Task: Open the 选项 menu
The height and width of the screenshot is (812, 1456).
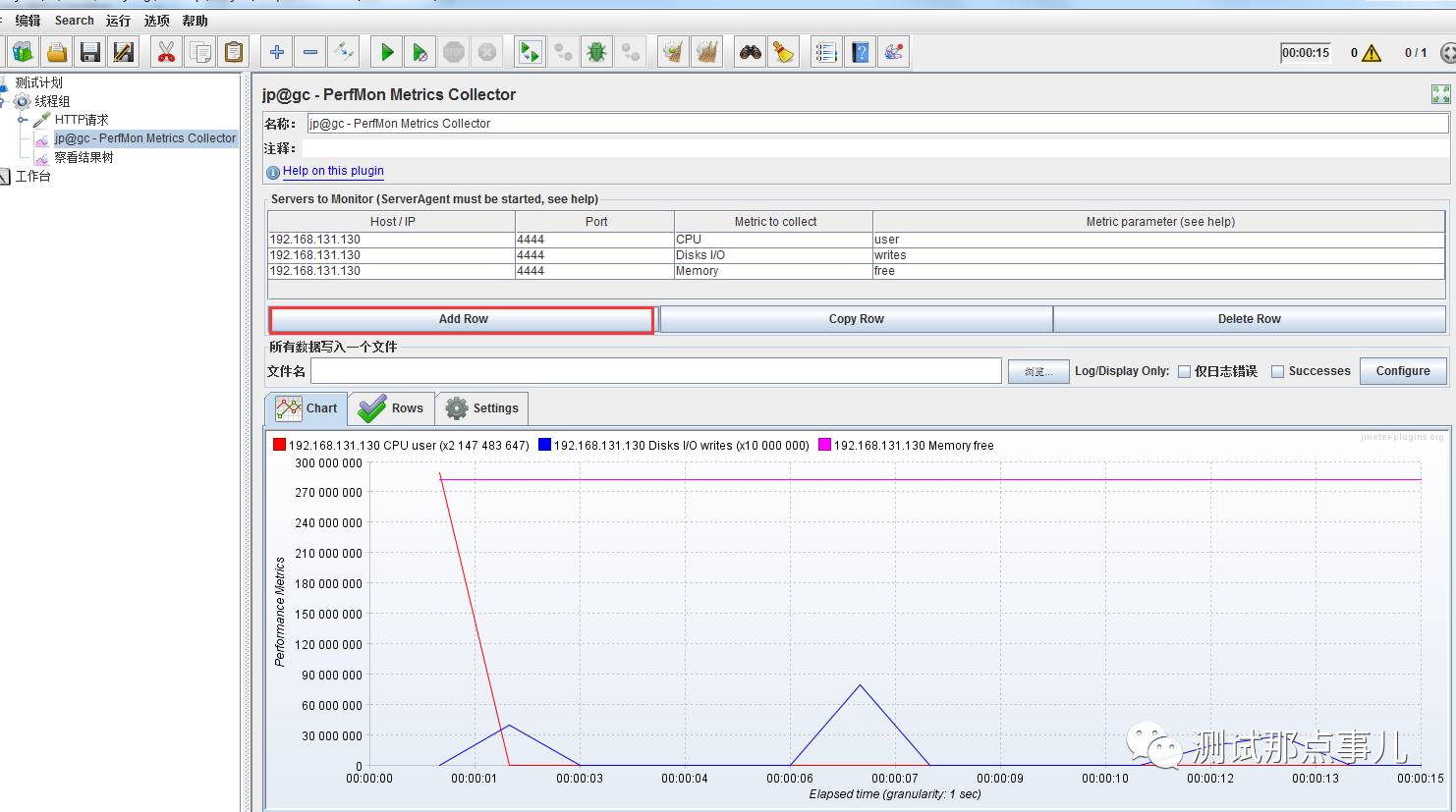Action: tap(156, 21)
